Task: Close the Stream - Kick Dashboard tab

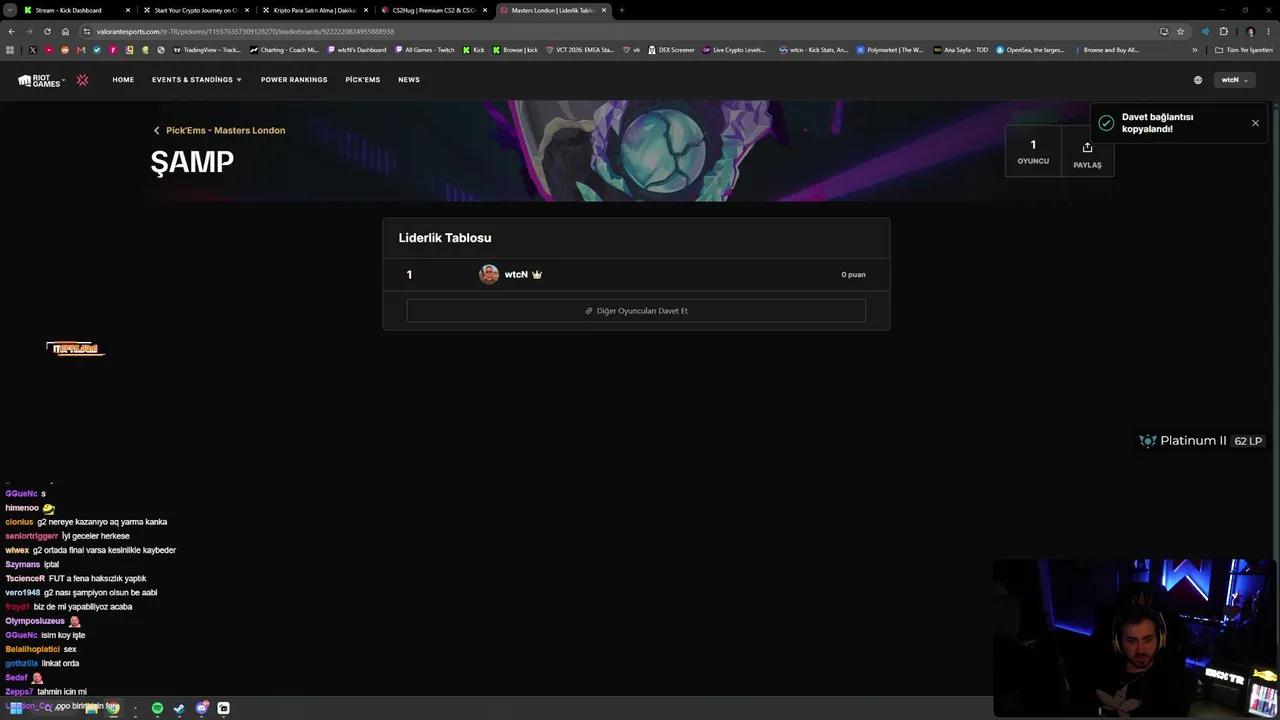Action: [x=128, y=10]
